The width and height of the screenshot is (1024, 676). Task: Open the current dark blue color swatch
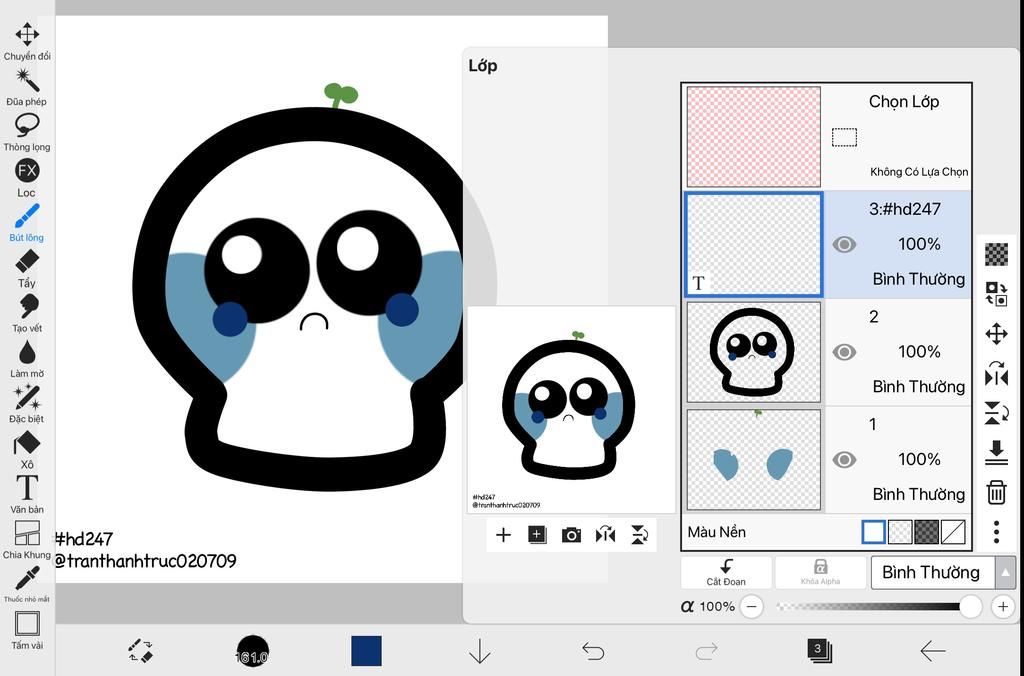point(366,651)
